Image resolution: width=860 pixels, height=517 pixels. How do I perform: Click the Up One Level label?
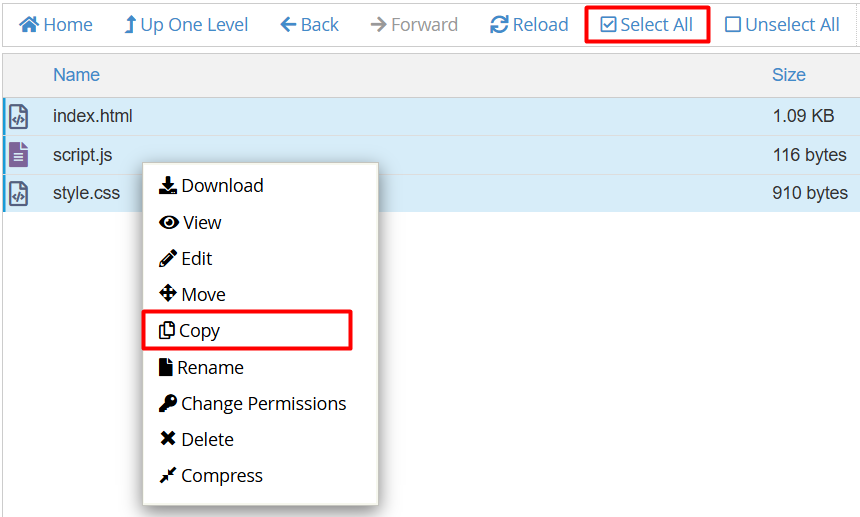tap(194, 25)
